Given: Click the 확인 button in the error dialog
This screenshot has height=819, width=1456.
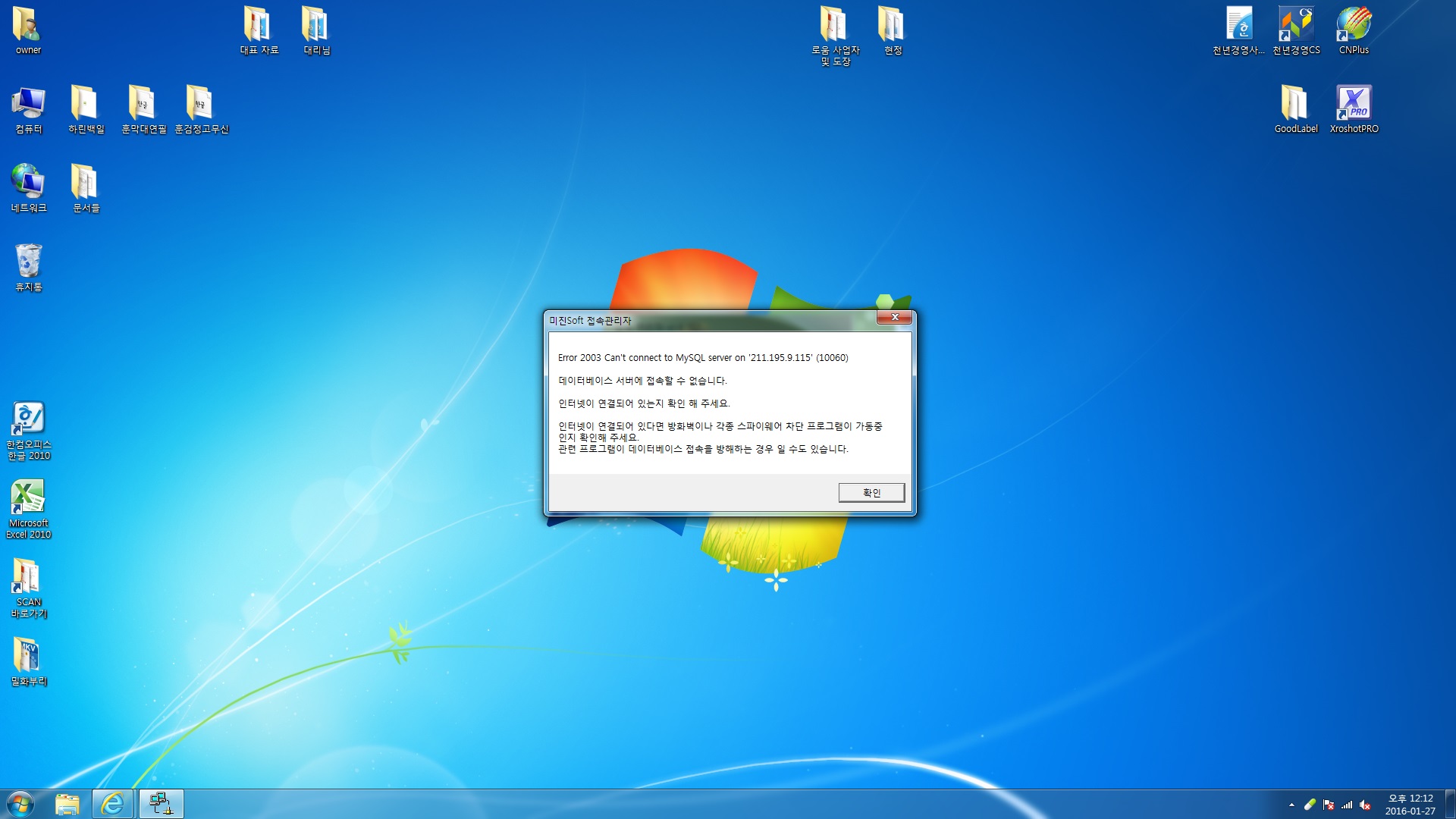Looking at the screenshot, I should point(871,493).
